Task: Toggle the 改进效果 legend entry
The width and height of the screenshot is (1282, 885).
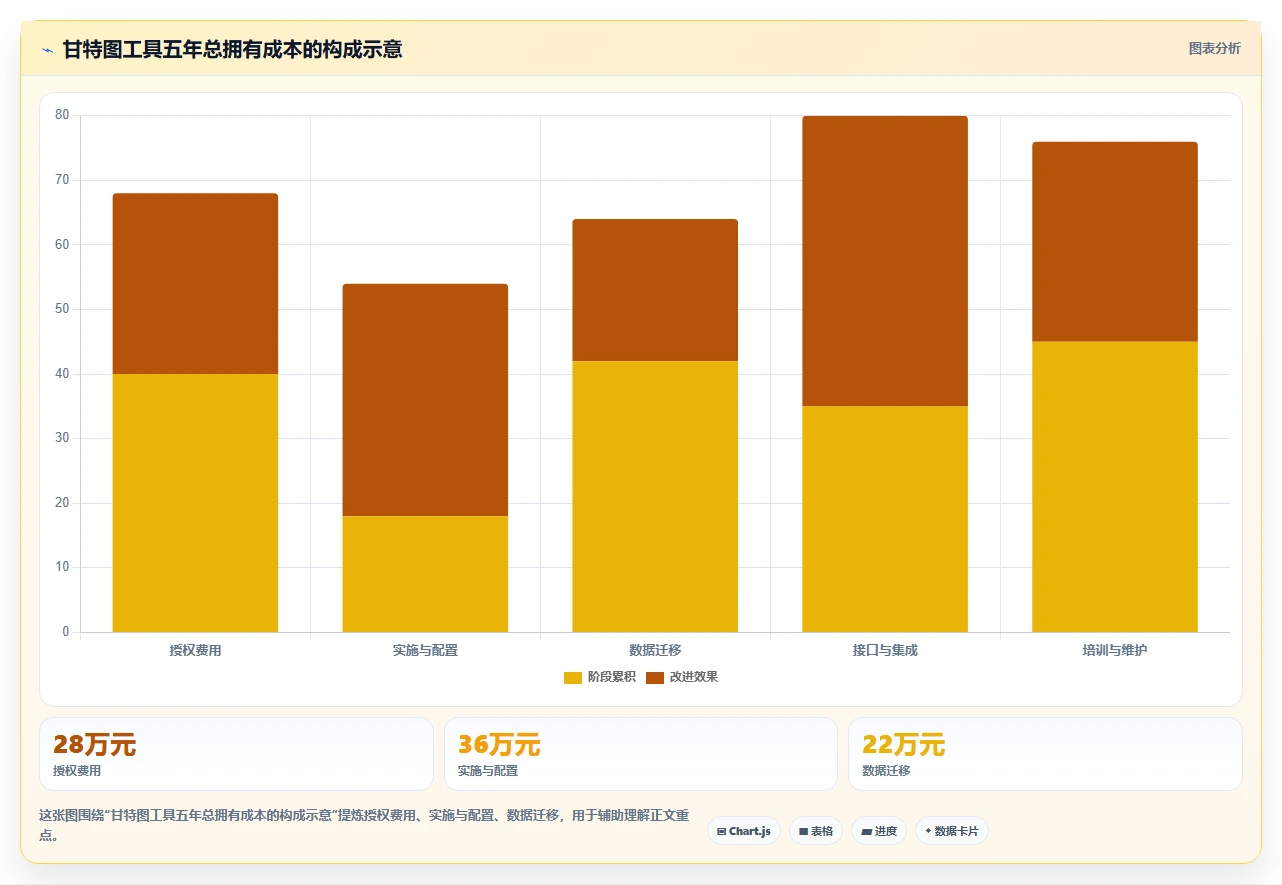Action: click(682, 677)
